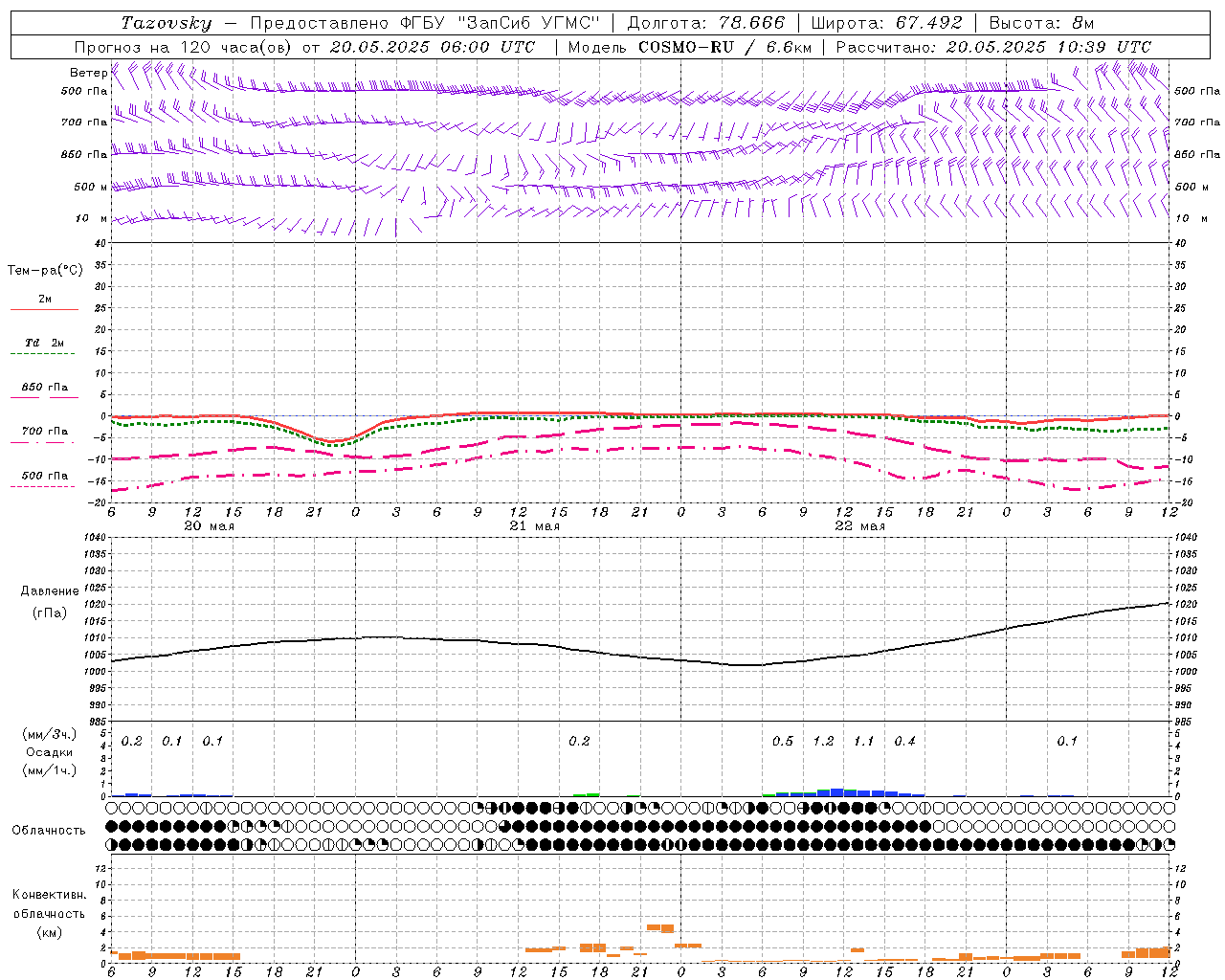
Task: Click '500 гПа' in temperature legend
Action: tap(44, 476)
